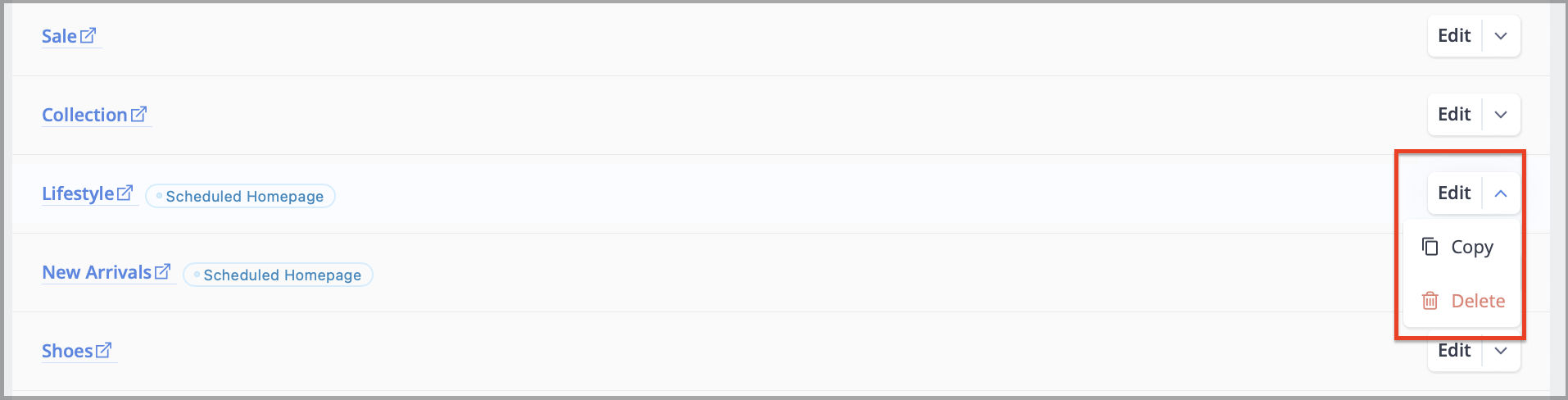The width and height of the screenshot is (1568, 400).
Task: Expand the dropdown arrow for Collection row
Action: (x=1501, y=115)
